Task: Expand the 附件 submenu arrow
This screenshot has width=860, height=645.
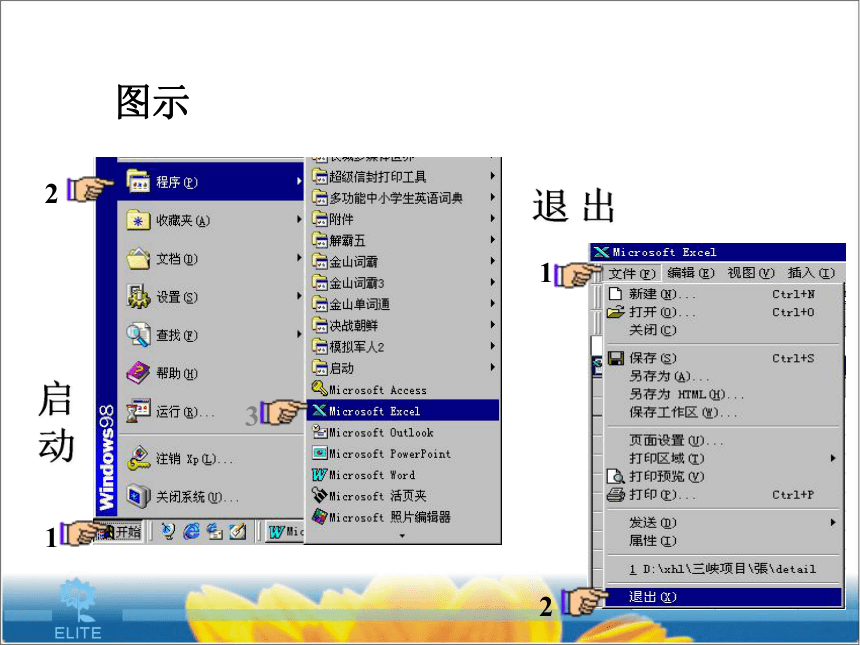Action: (x=493, y=218)
